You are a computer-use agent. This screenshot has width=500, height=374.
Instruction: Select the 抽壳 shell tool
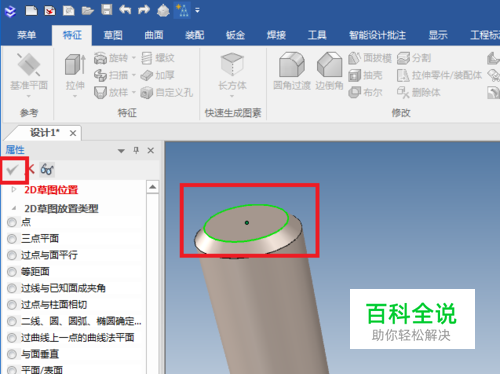click(x=365, y=75)
